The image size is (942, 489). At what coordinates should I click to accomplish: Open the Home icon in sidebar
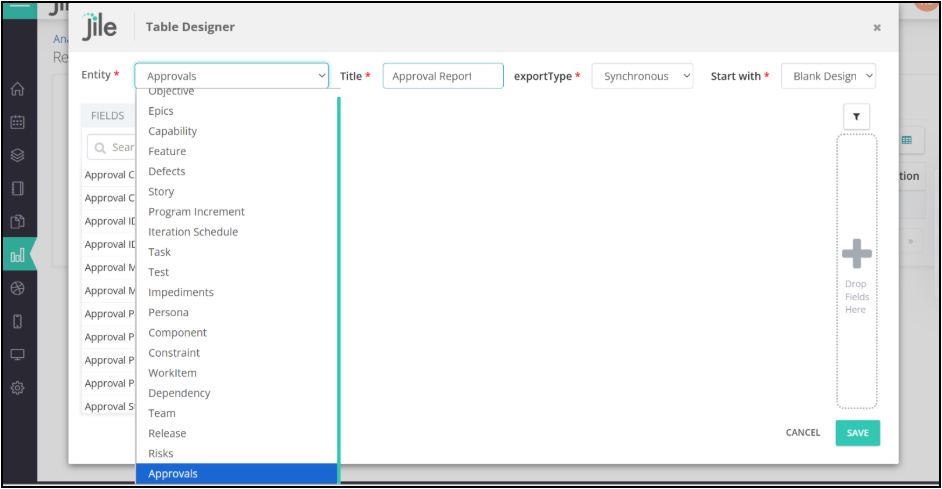(x=17, y=89)
